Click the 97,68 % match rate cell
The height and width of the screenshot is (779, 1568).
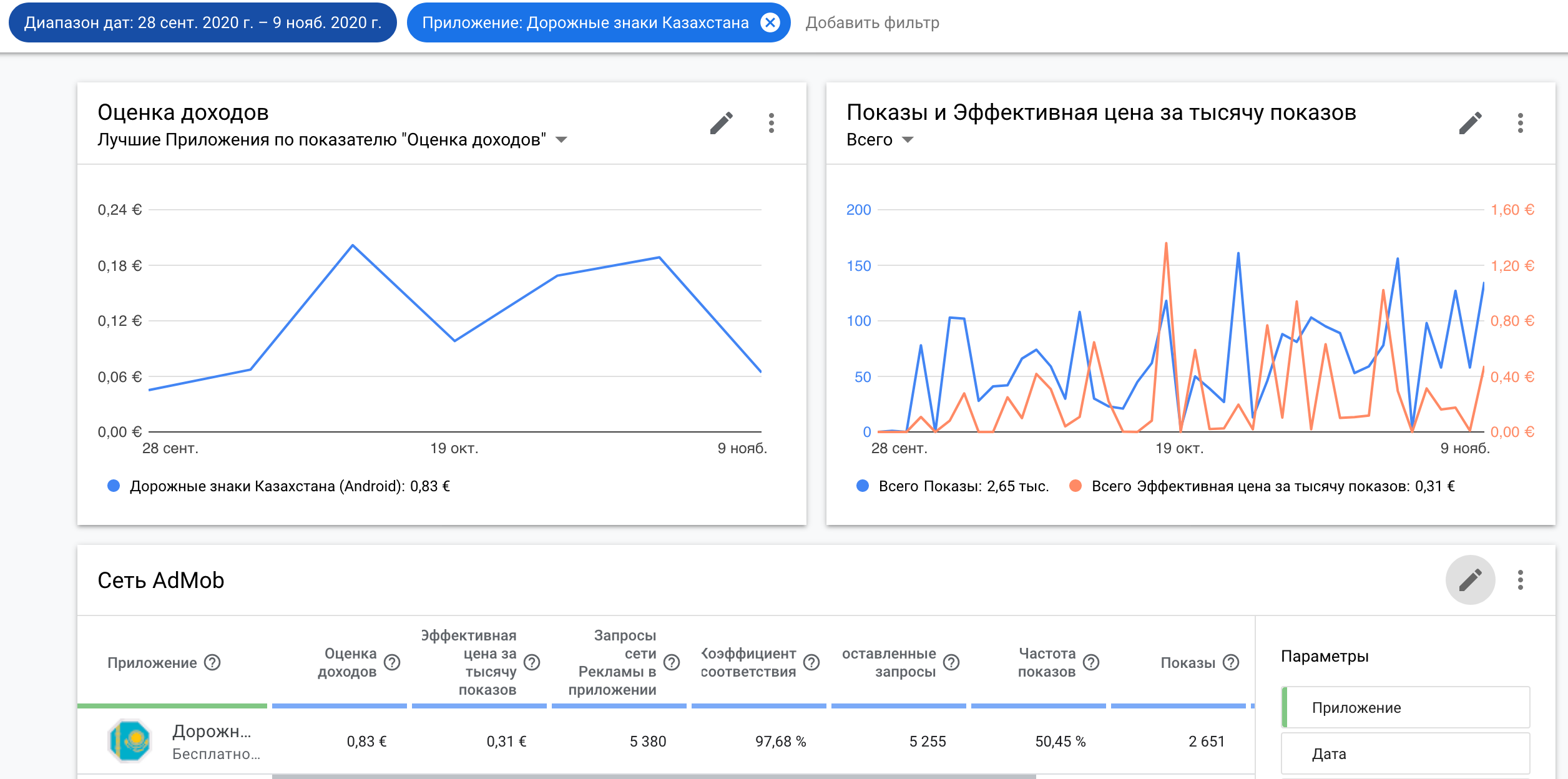pyautogui.click(x=781, y=742)
